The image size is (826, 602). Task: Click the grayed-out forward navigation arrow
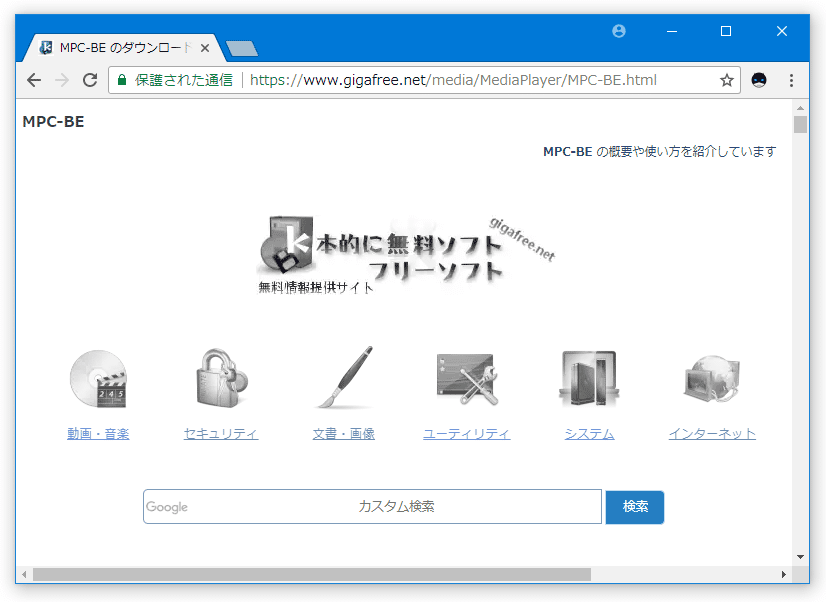62,80
